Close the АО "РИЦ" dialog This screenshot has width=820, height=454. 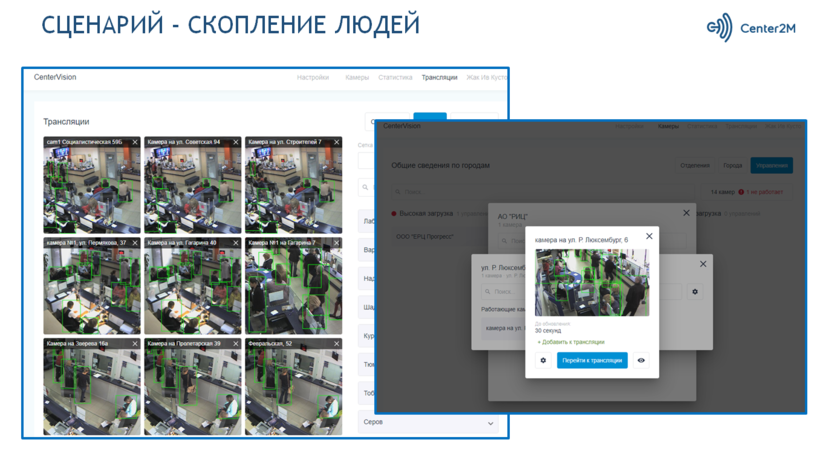[x=686, y=213]
